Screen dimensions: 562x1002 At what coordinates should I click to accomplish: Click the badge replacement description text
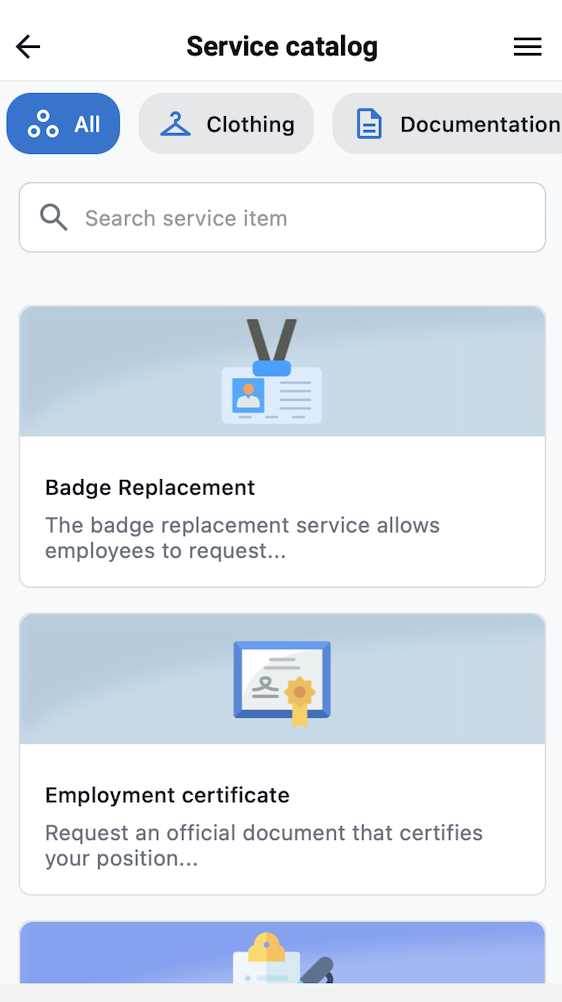tap(242, 538)
